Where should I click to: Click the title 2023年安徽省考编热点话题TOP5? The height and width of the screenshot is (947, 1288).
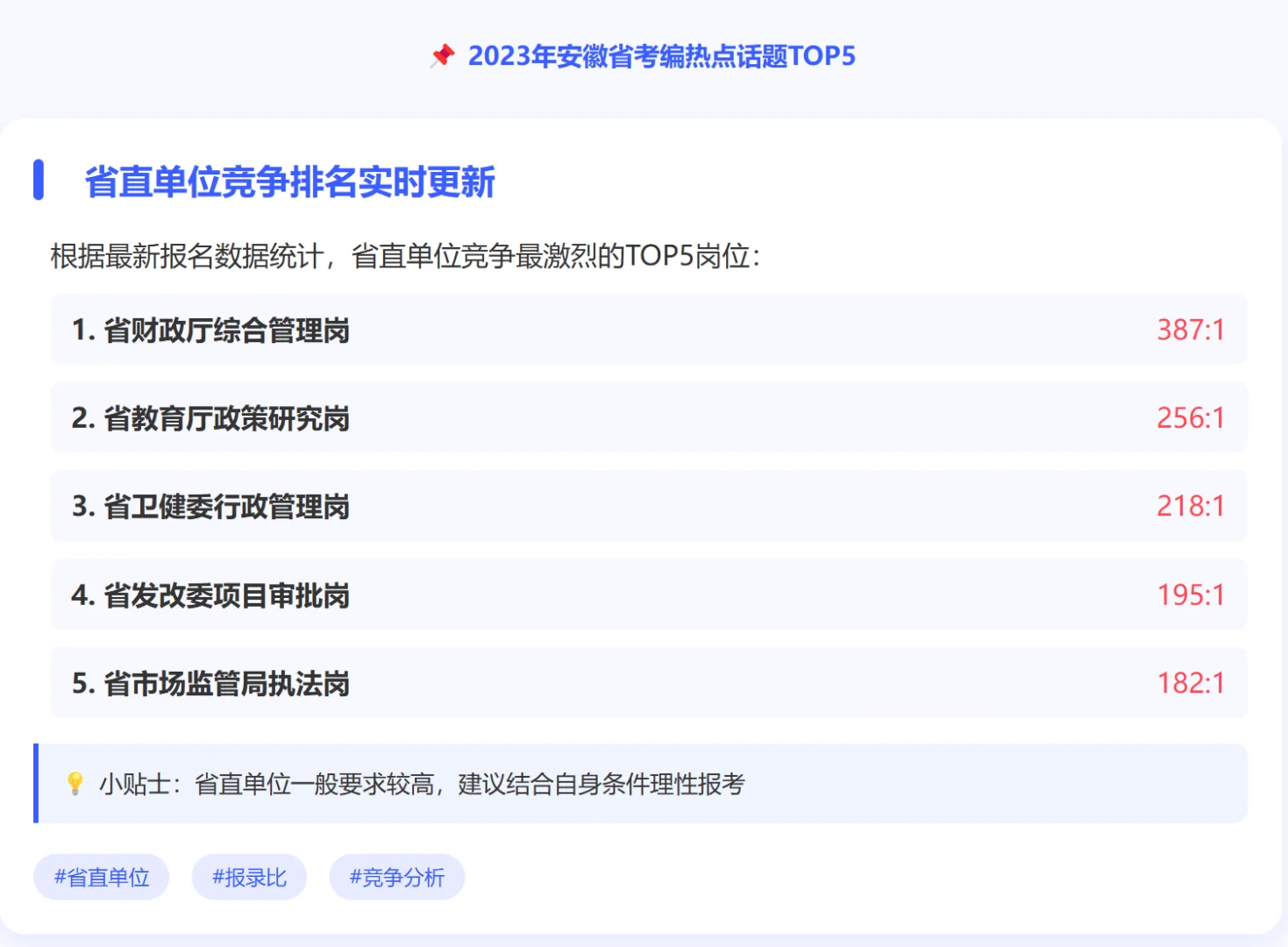tap(662, 56)
